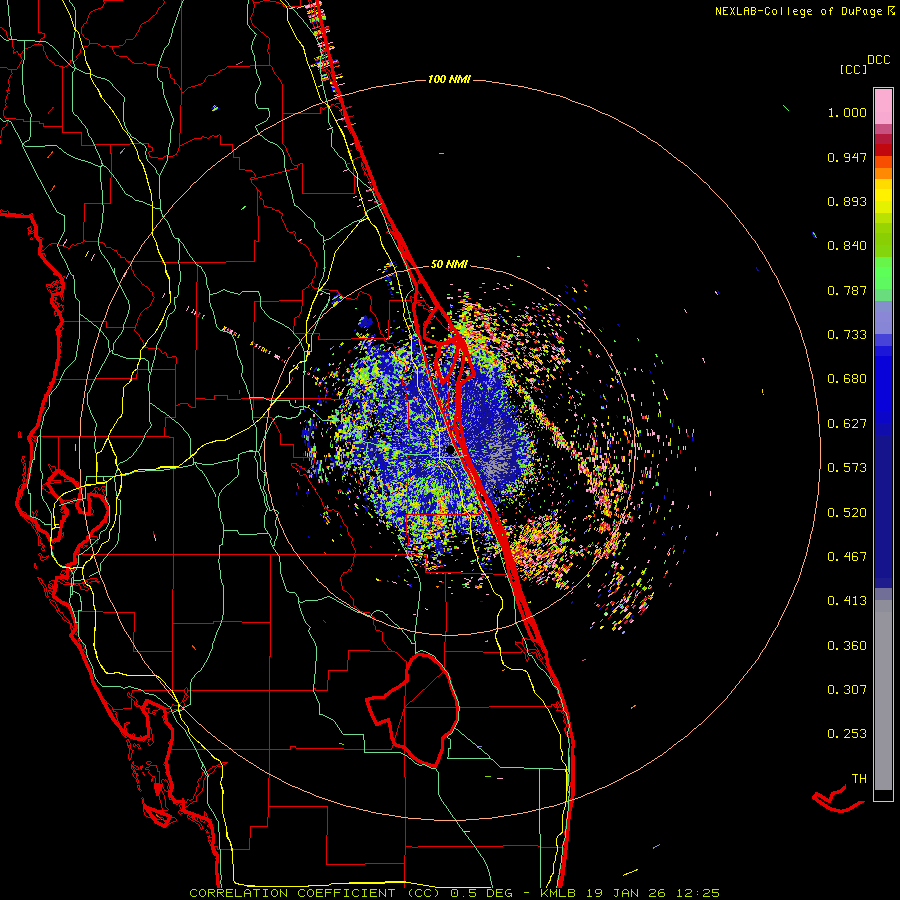Click the KMLB radar site identifier
This screenshot has width=900, height=900.
(x=558, y=893)
